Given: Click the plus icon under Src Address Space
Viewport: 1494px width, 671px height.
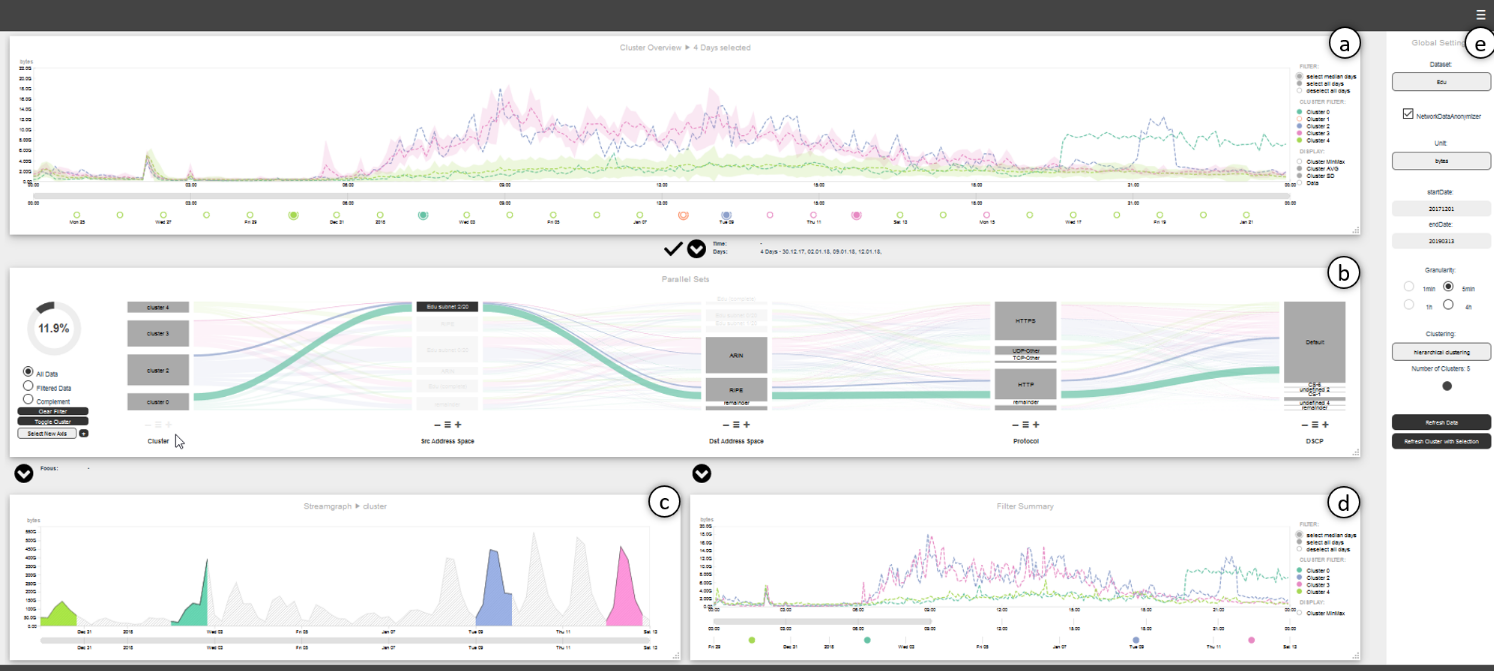Looking at the screenshot, I should coord(458,424).
